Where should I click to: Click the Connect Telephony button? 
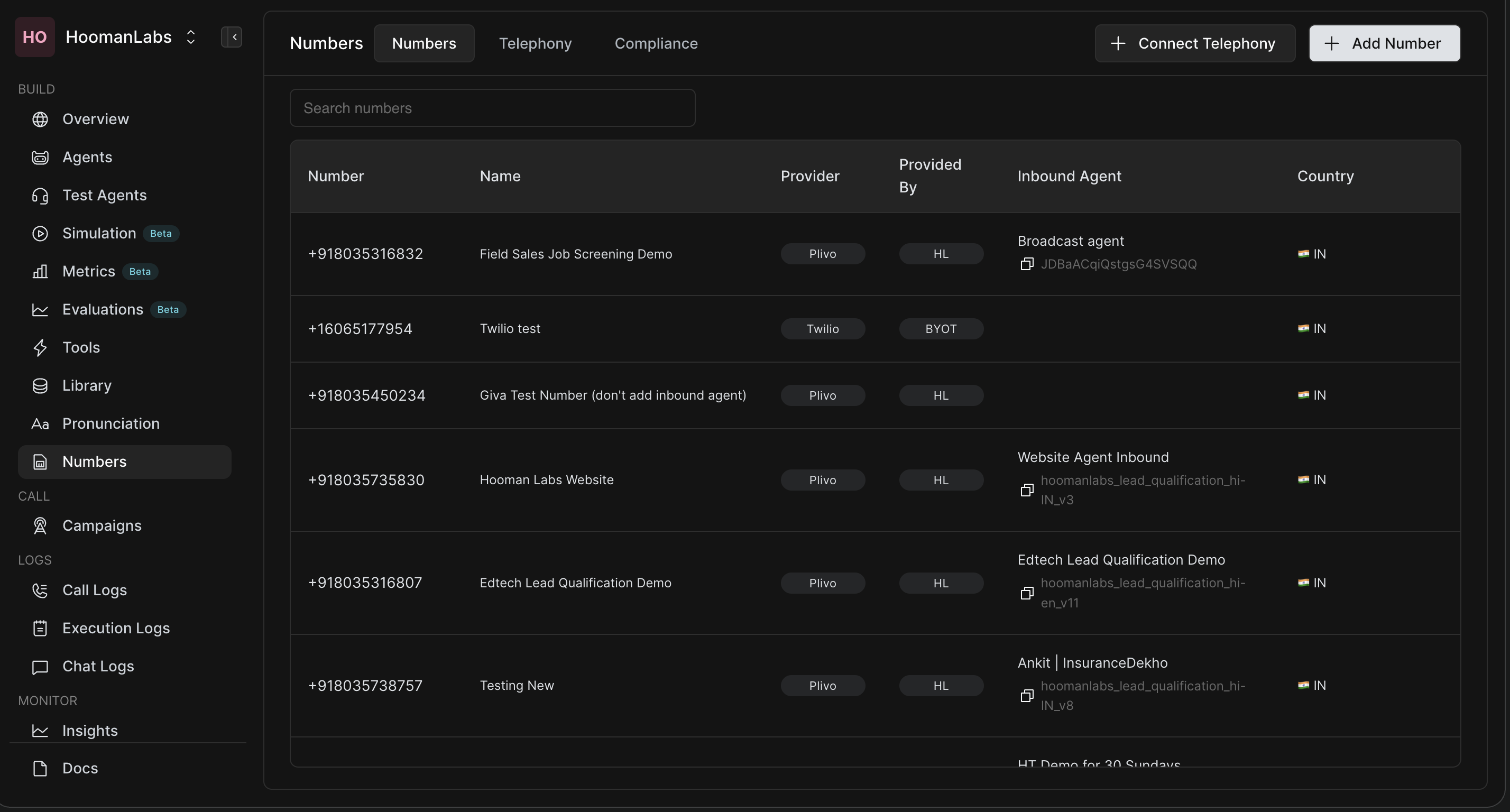click(x=1195, y=43)
